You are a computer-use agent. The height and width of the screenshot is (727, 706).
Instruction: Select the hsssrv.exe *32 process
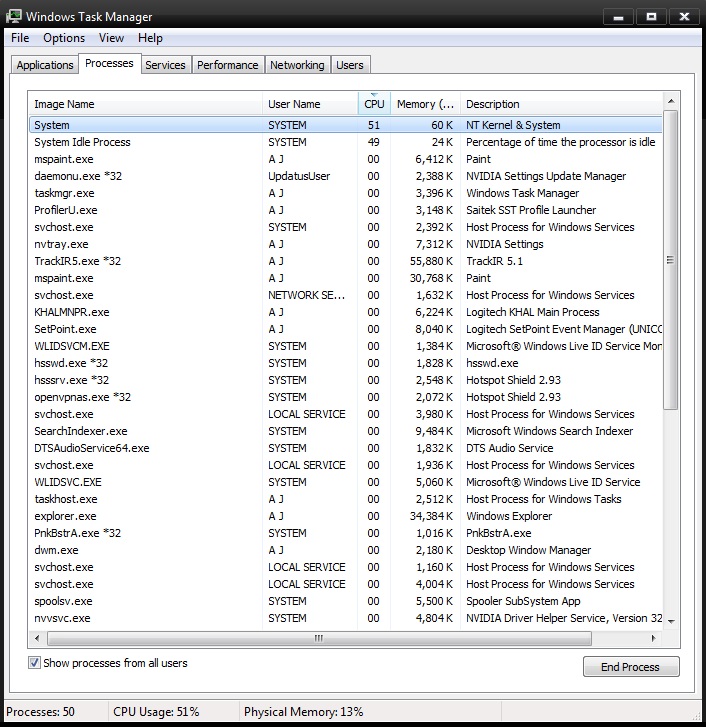pos(345,380)
